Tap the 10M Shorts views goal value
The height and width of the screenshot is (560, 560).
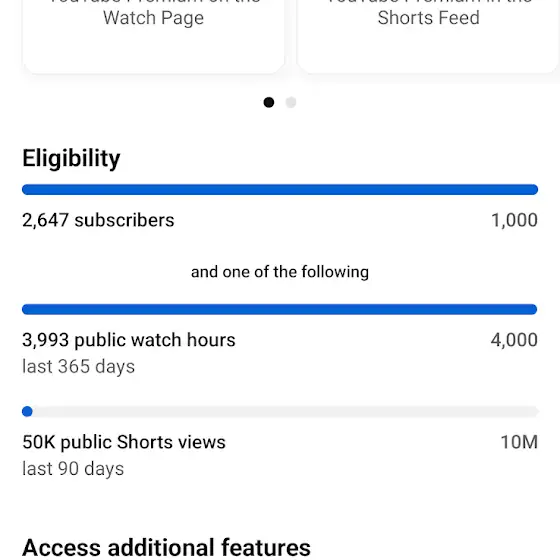click(x=519, y=442)
